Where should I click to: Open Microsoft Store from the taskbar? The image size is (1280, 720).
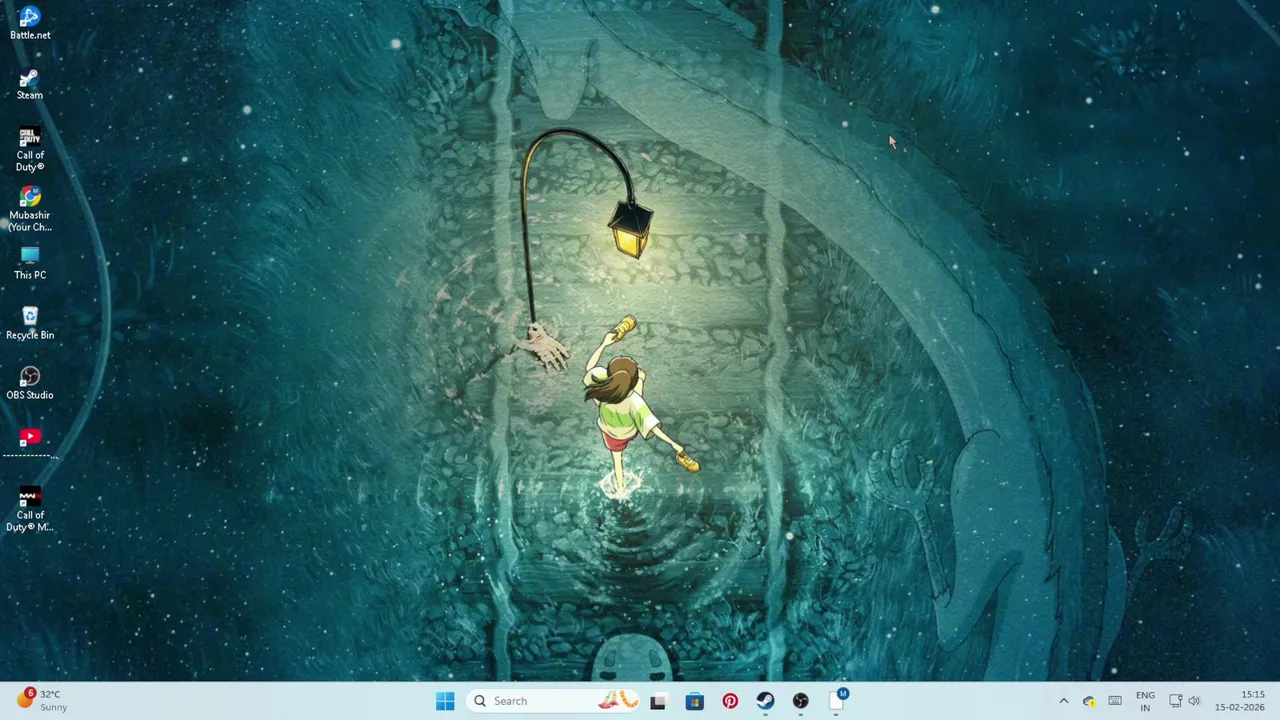(694, 701)
